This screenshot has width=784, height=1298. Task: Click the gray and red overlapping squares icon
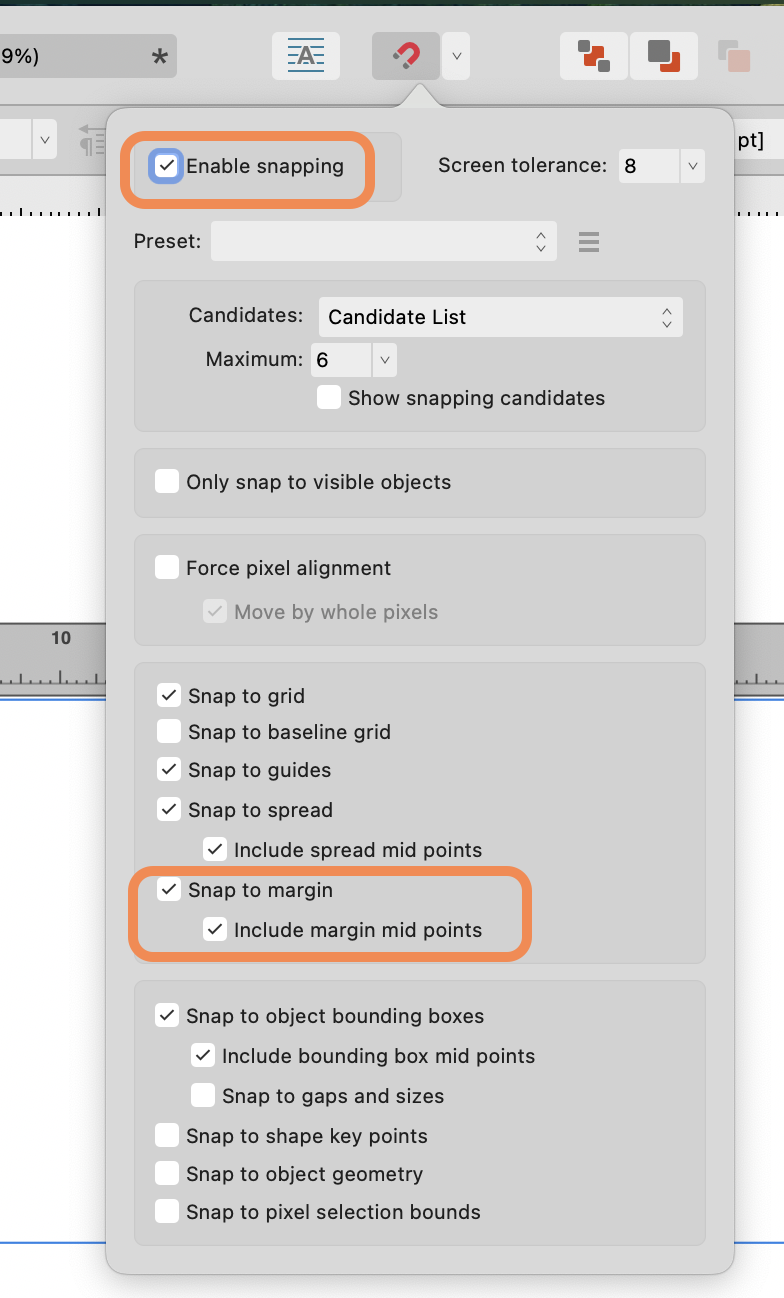[x=663, y=56]
